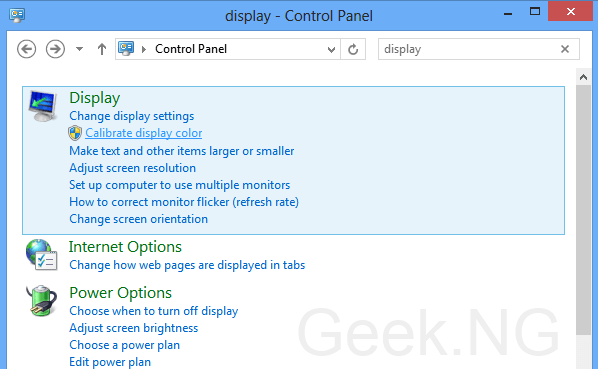Screen dimensions: 598x369
Task: Click the Internet Options globe icon
Action: point(42,255)
